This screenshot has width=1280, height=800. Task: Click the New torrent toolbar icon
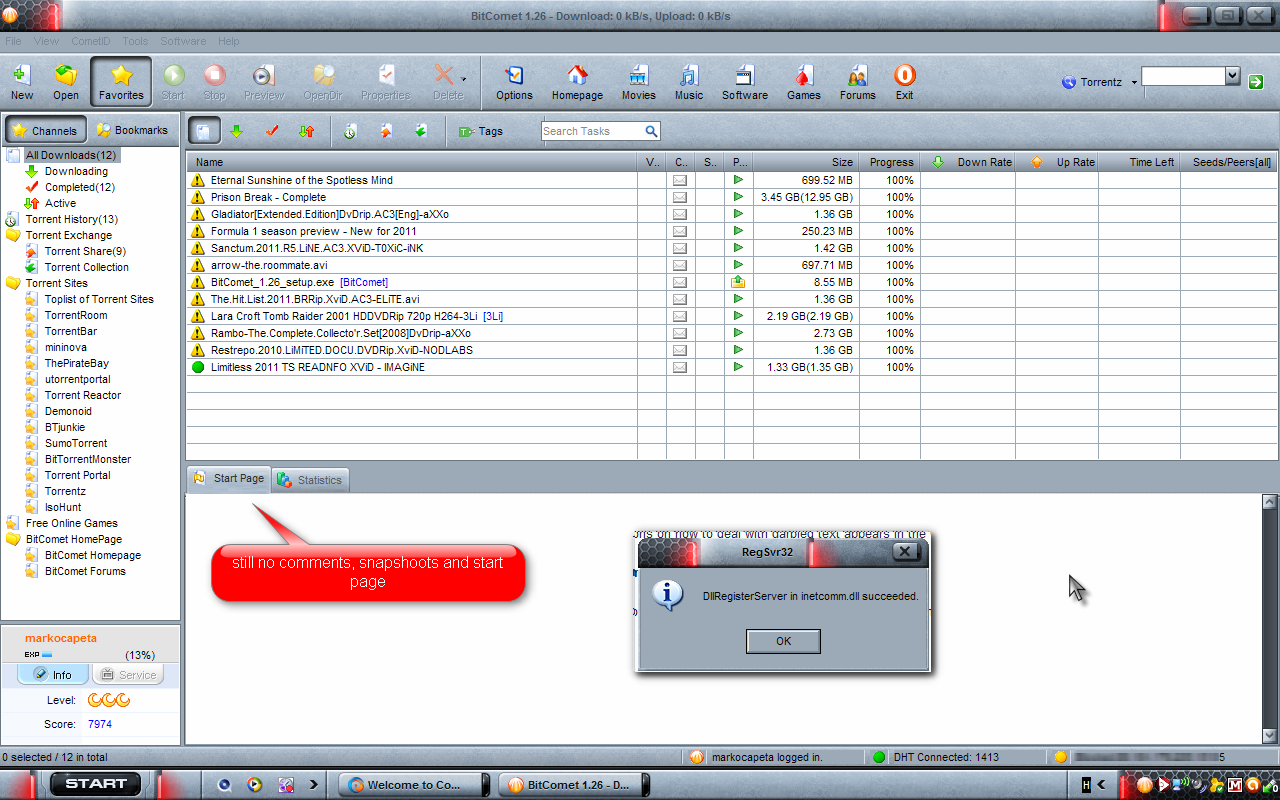point(21,81)
